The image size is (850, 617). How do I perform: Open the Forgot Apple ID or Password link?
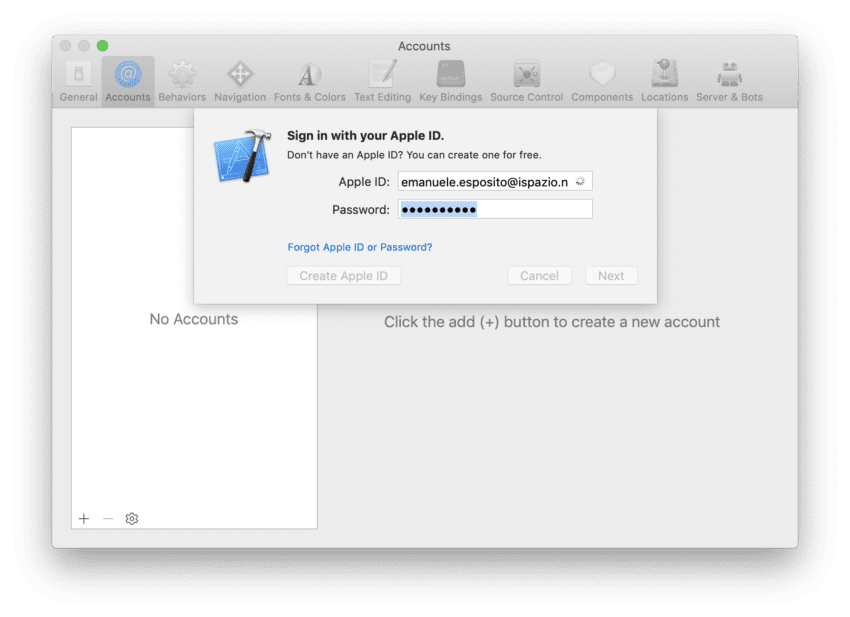click(x=360, y=247)
